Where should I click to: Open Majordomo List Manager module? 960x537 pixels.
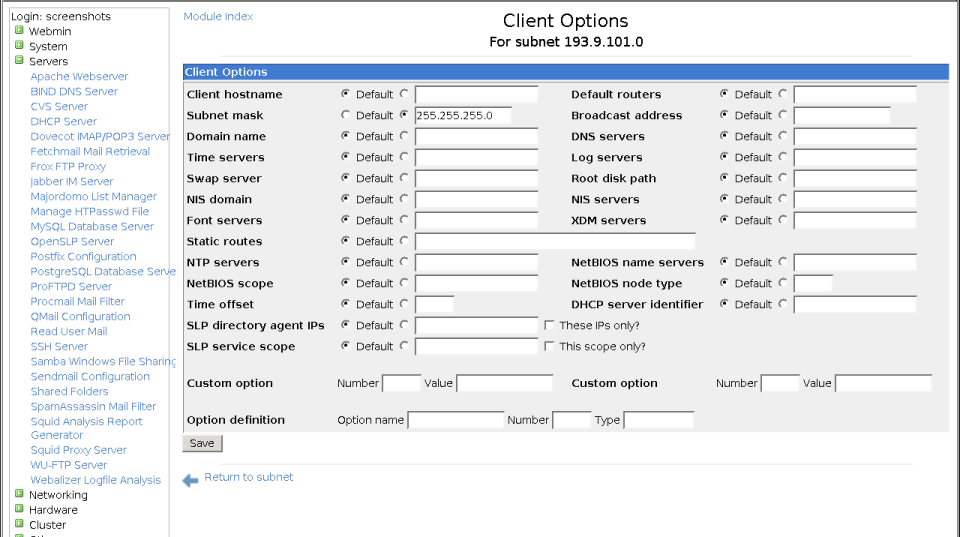[94, 197]
